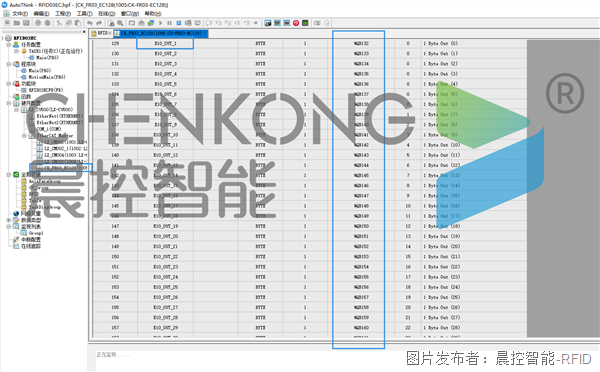This screenshot has width=600, height=372.
Task: Click the E10_OUT_1 variable name cell
Action: (165, 43)
